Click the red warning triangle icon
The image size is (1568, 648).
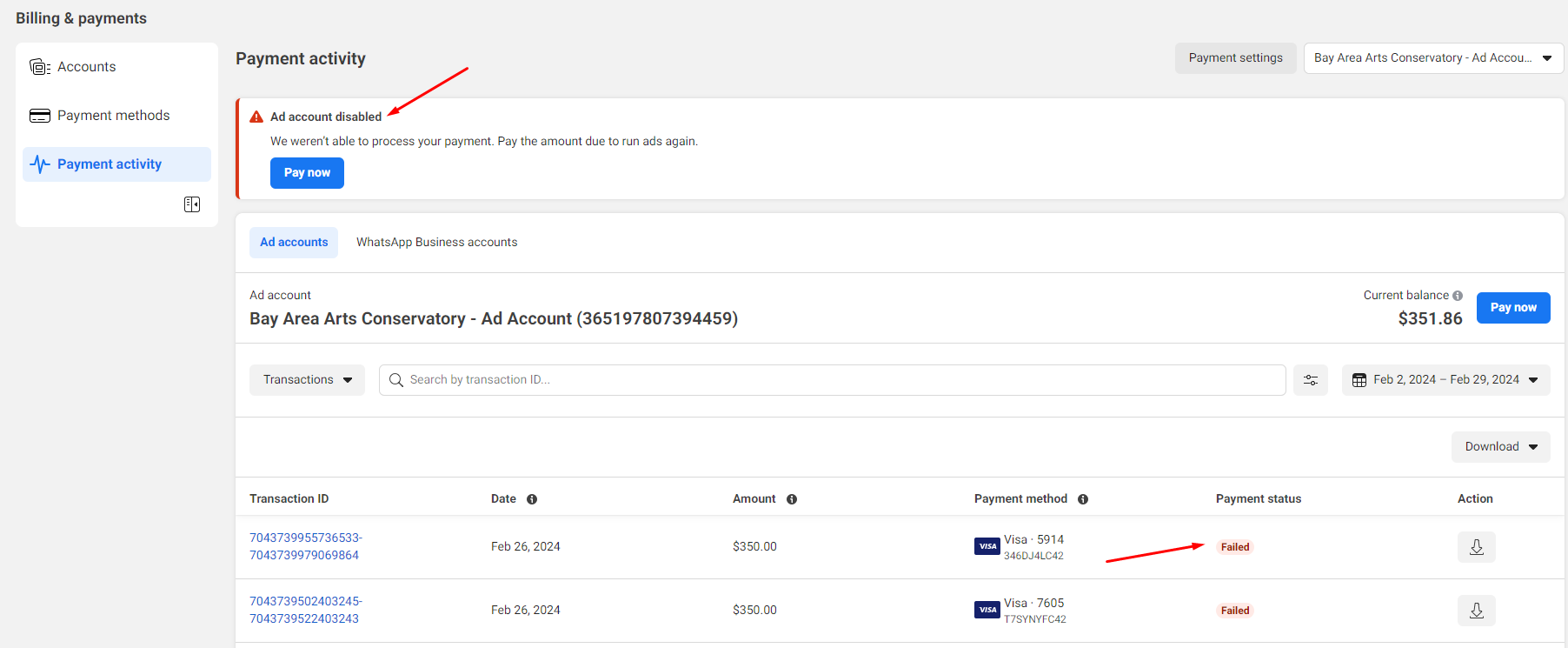pos(256,117)
